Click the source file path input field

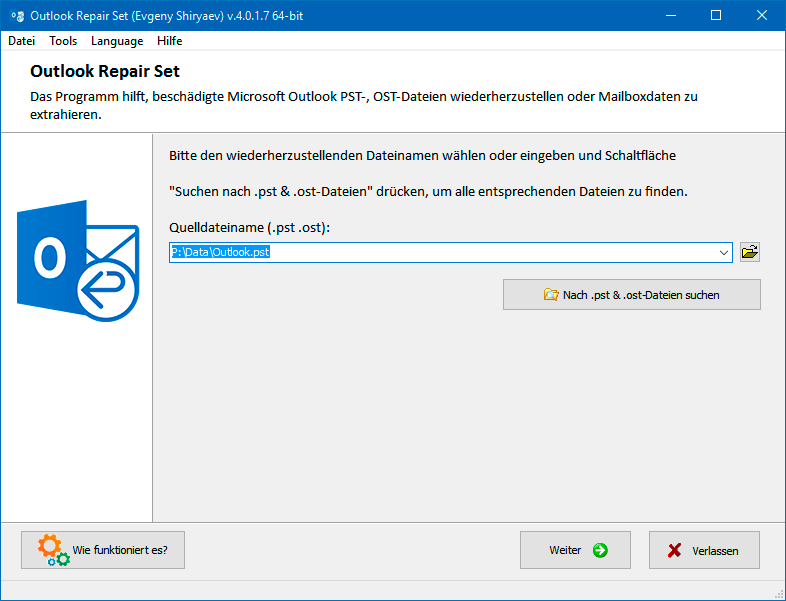(x=444, y=253)
